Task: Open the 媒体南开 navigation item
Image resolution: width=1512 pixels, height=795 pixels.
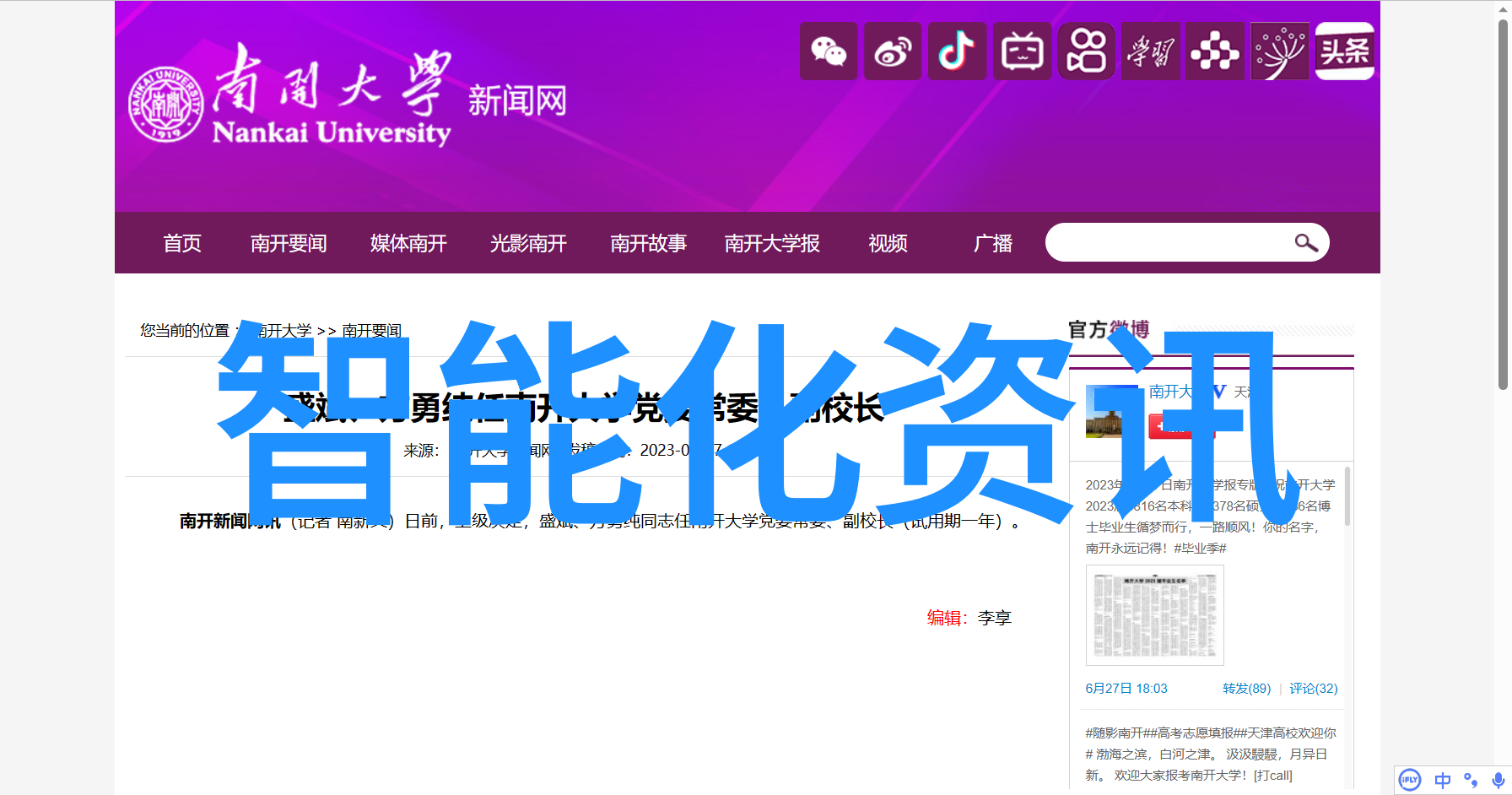Action: point(408,243)
